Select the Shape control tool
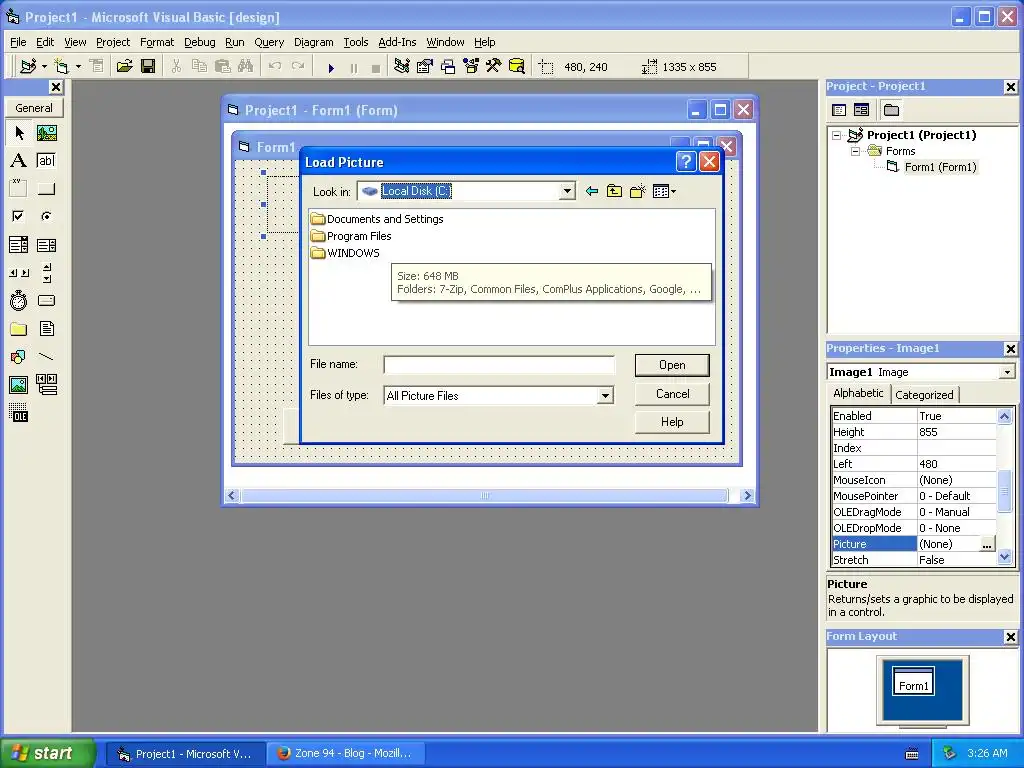Image resolution: width=1024 pixels, height=768 pixels. (19, 357)
